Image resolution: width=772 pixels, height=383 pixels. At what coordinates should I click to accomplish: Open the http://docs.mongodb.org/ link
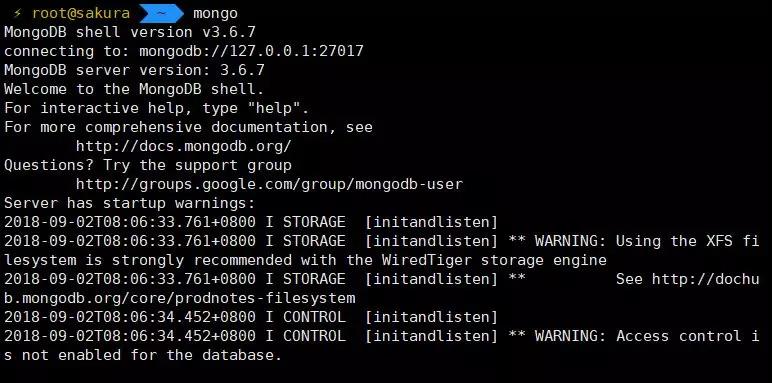pyautogui.click(x=184, y=146)
